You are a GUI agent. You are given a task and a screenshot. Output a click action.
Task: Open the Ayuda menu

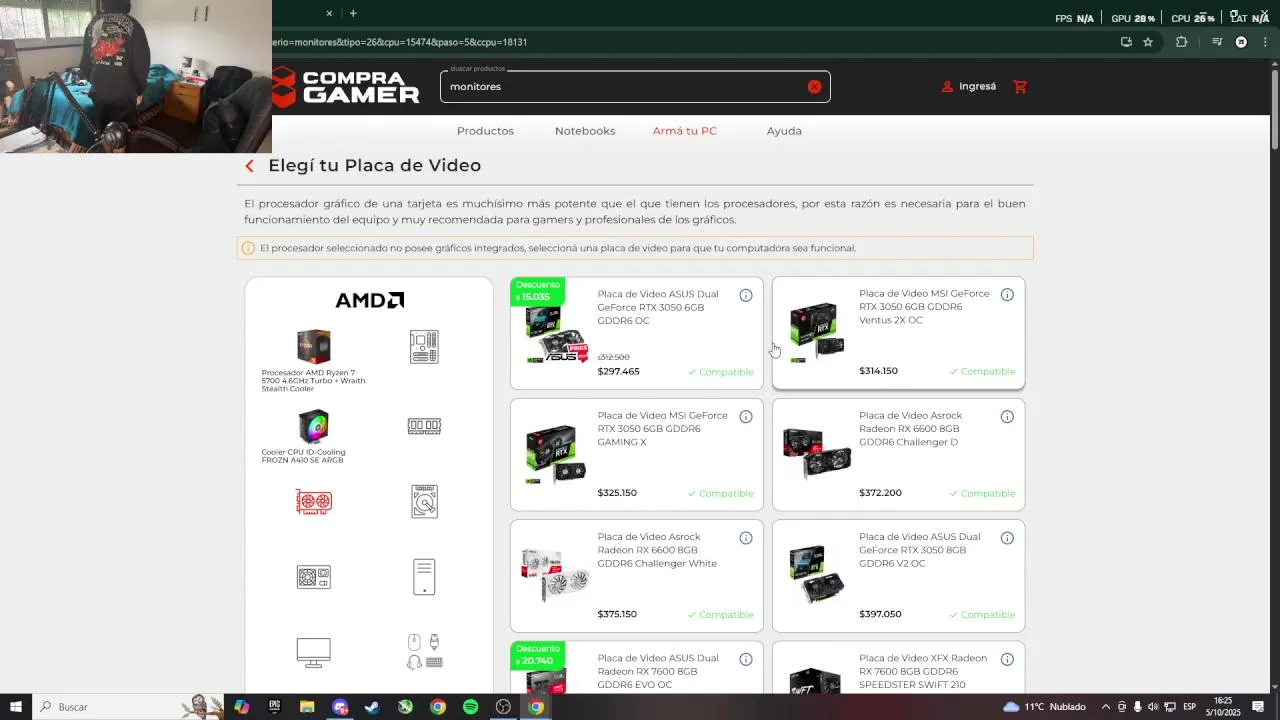pos(784,131)
